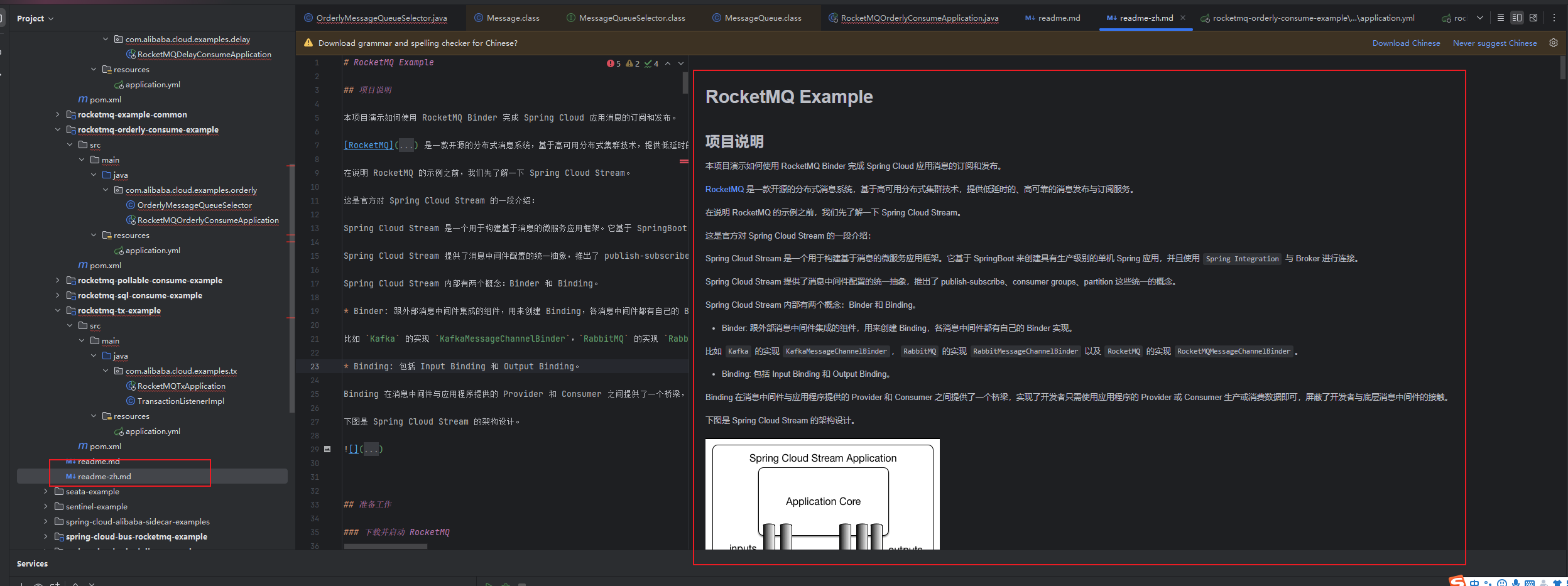Expand spring-cloud-alibaba-sidecar-examples folder
Screen dimensions: 1568x586
[46, 521]
